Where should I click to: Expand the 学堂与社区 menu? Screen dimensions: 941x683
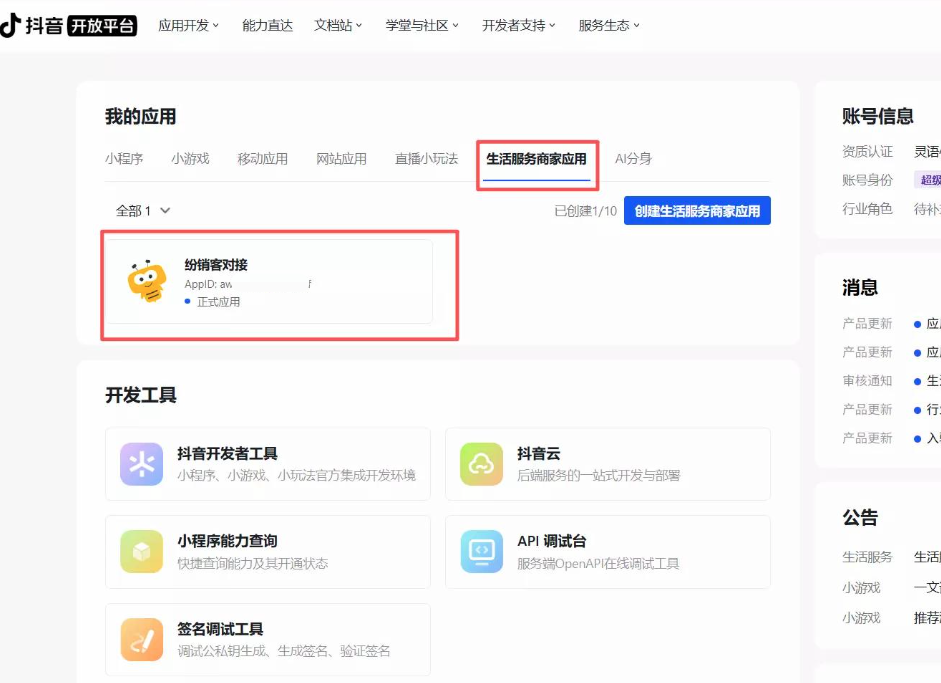[422, 25]
